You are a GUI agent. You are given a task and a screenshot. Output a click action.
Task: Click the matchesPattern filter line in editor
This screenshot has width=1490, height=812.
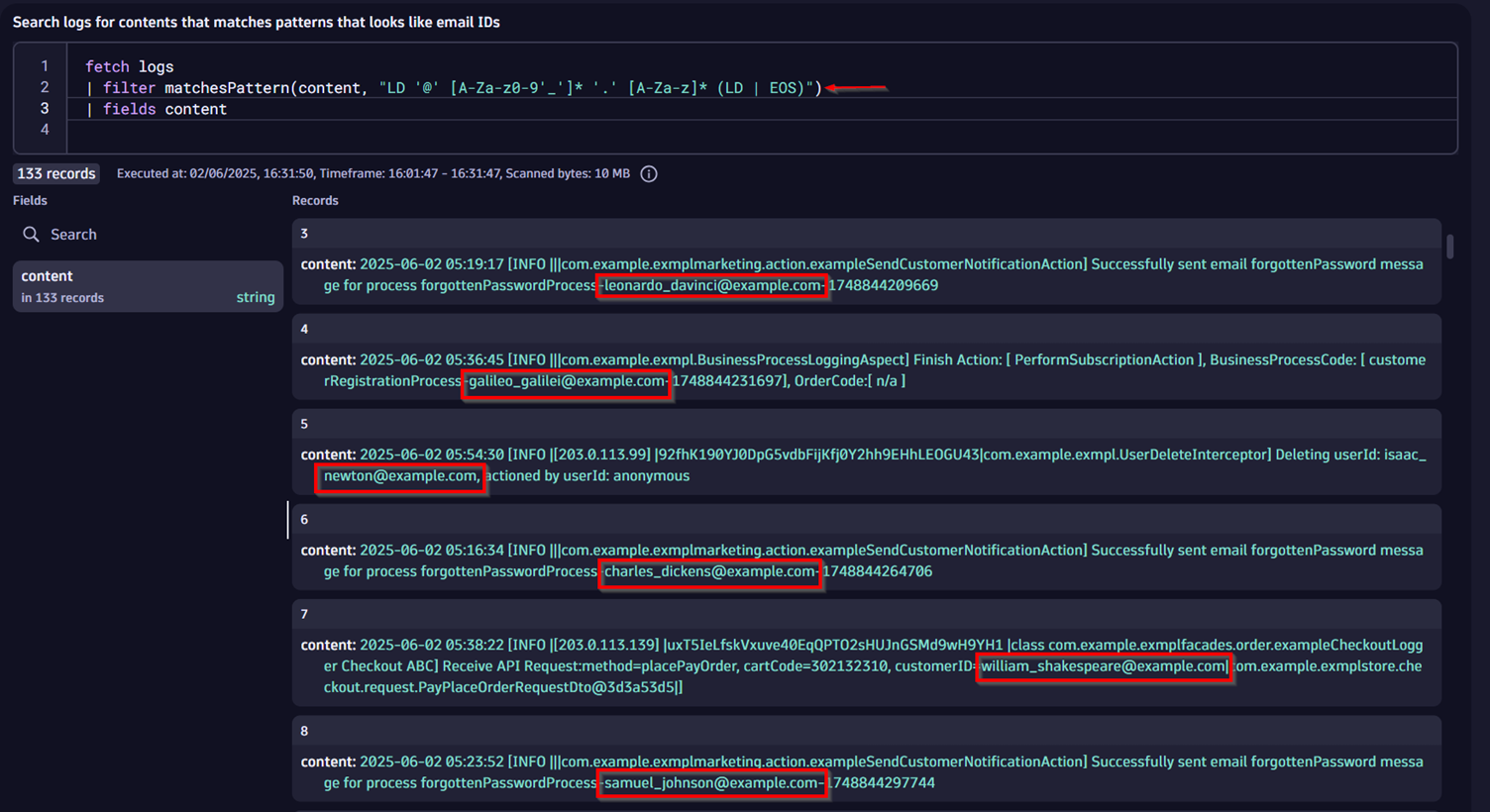pos(453,88)
